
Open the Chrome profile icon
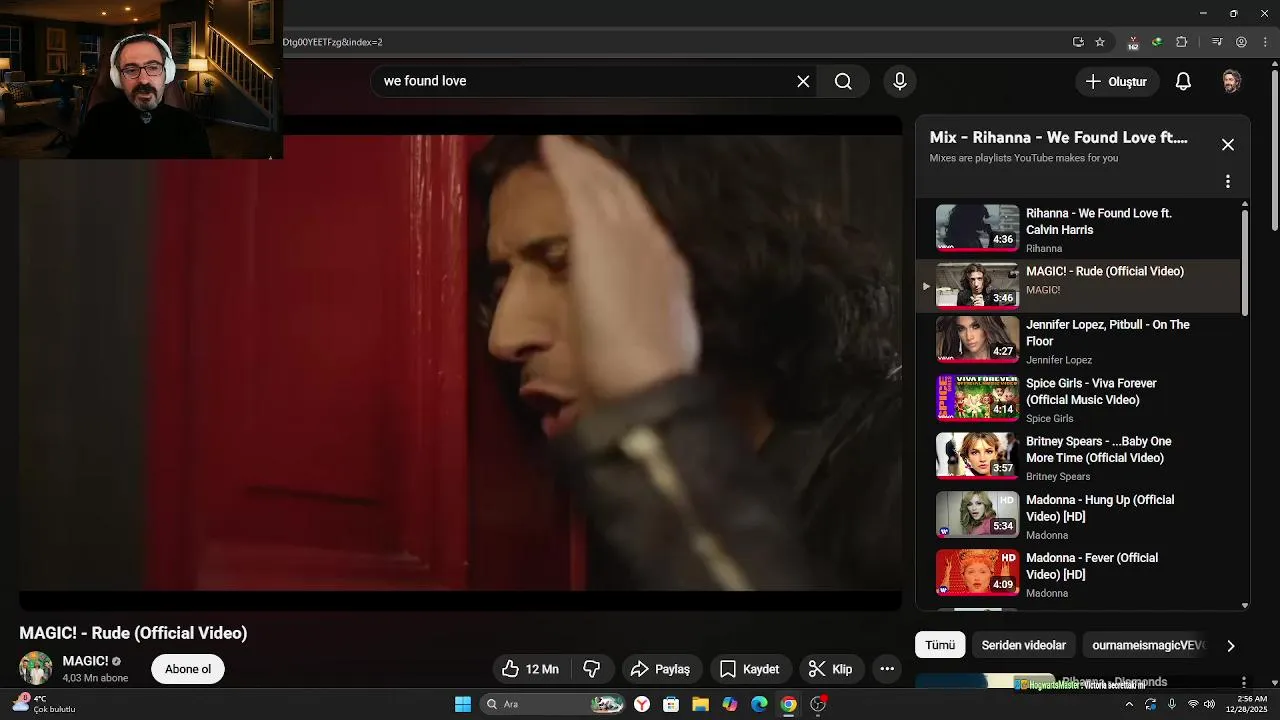tap(1241, 42)
